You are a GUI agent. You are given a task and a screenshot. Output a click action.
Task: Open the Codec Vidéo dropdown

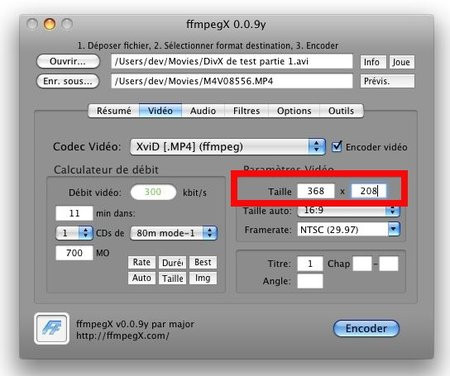coord(228,147)
